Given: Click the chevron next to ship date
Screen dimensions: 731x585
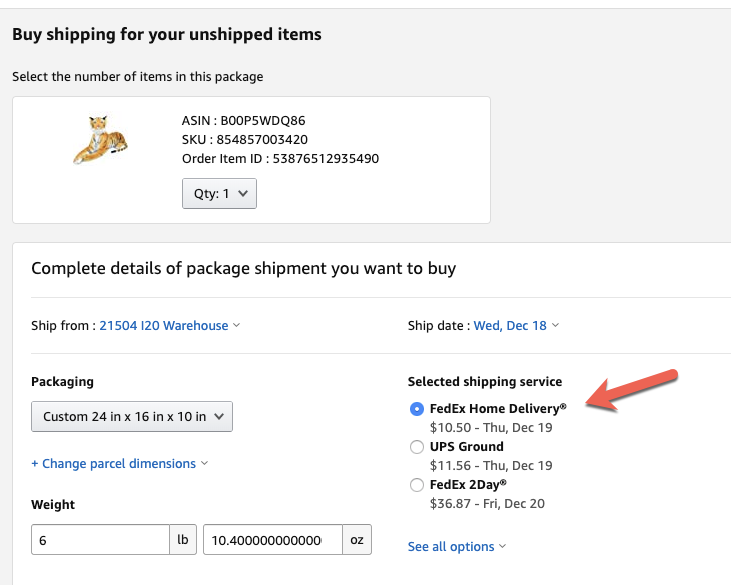Looking at the screenshot, I should click(555, 325).
